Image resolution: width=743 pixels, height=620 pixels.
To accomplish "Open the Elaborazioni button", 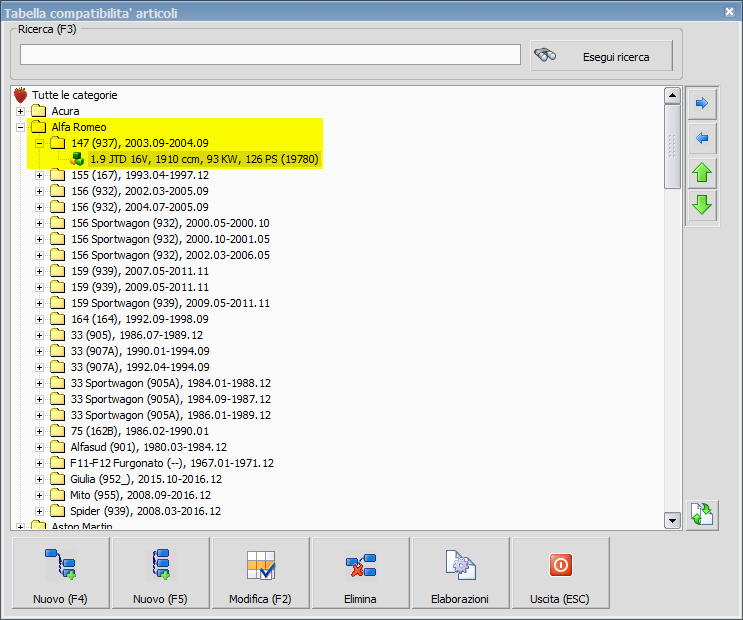I will click(x=461, y=573).
